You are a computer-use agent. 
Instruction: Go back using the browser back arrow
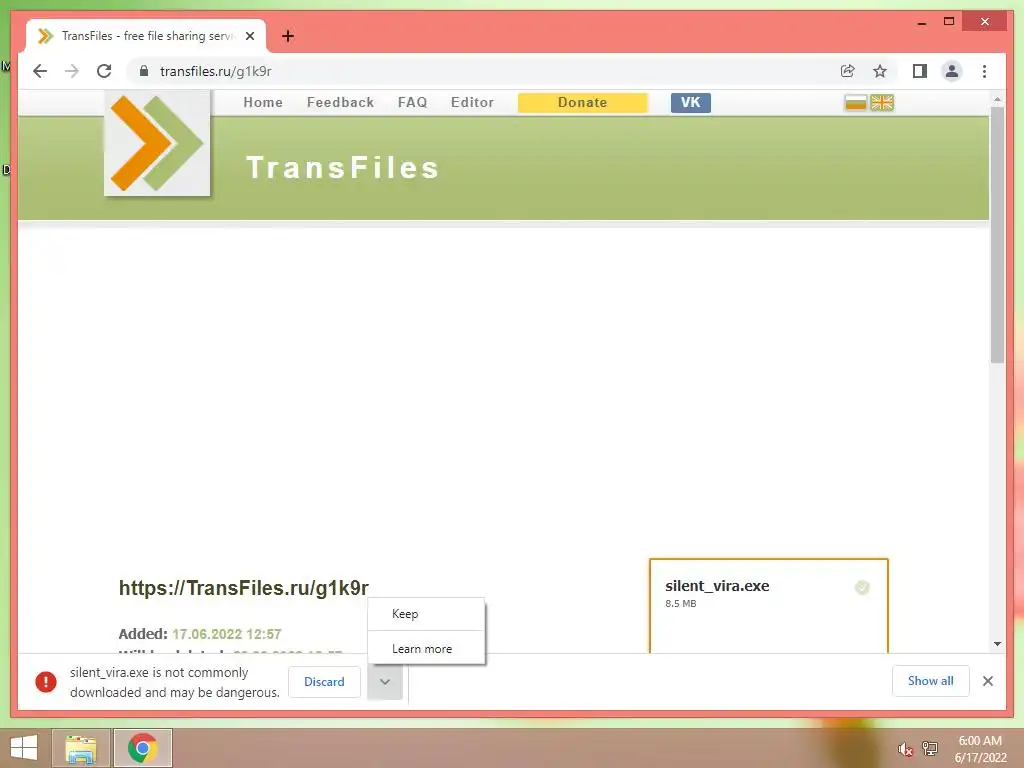[40, 71]
